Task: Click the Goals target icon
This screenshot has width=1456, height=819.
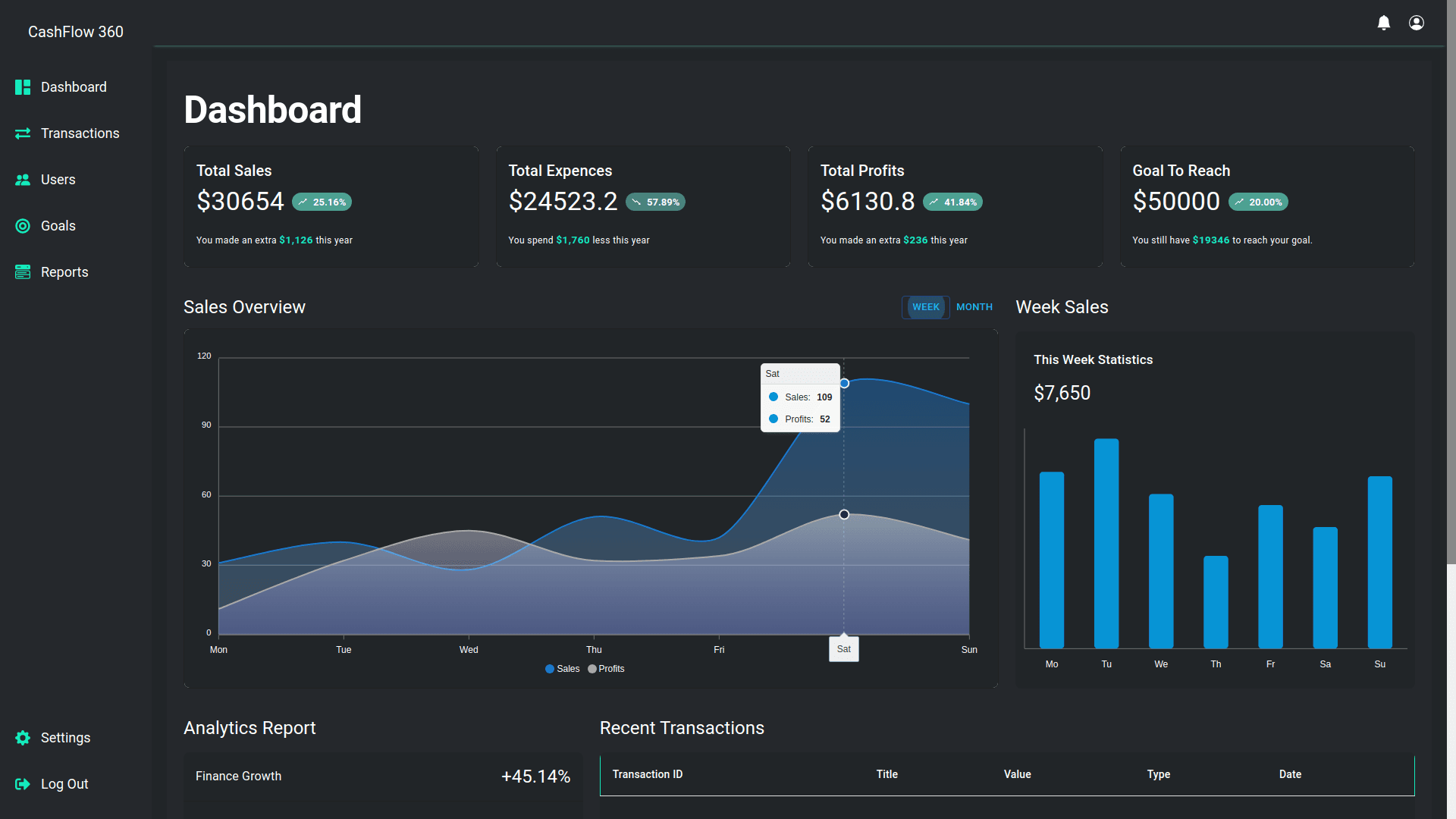Action: tap(23, 226)
